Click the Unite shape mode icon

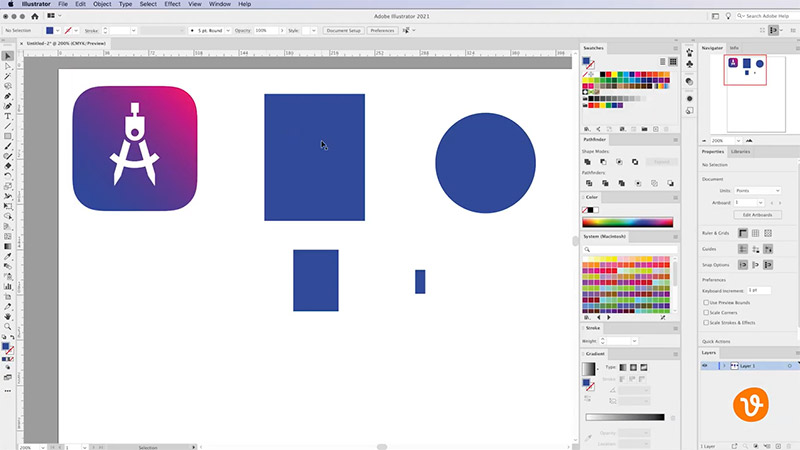(x=587, y=162)
